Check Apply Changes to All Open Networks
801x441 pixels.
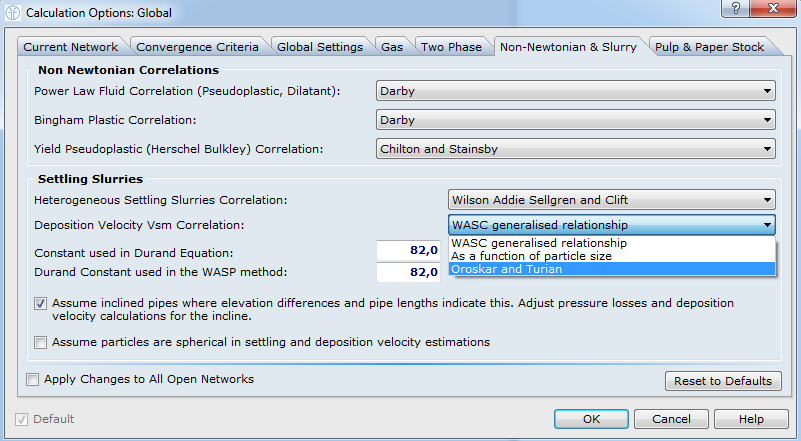(33, 379)
